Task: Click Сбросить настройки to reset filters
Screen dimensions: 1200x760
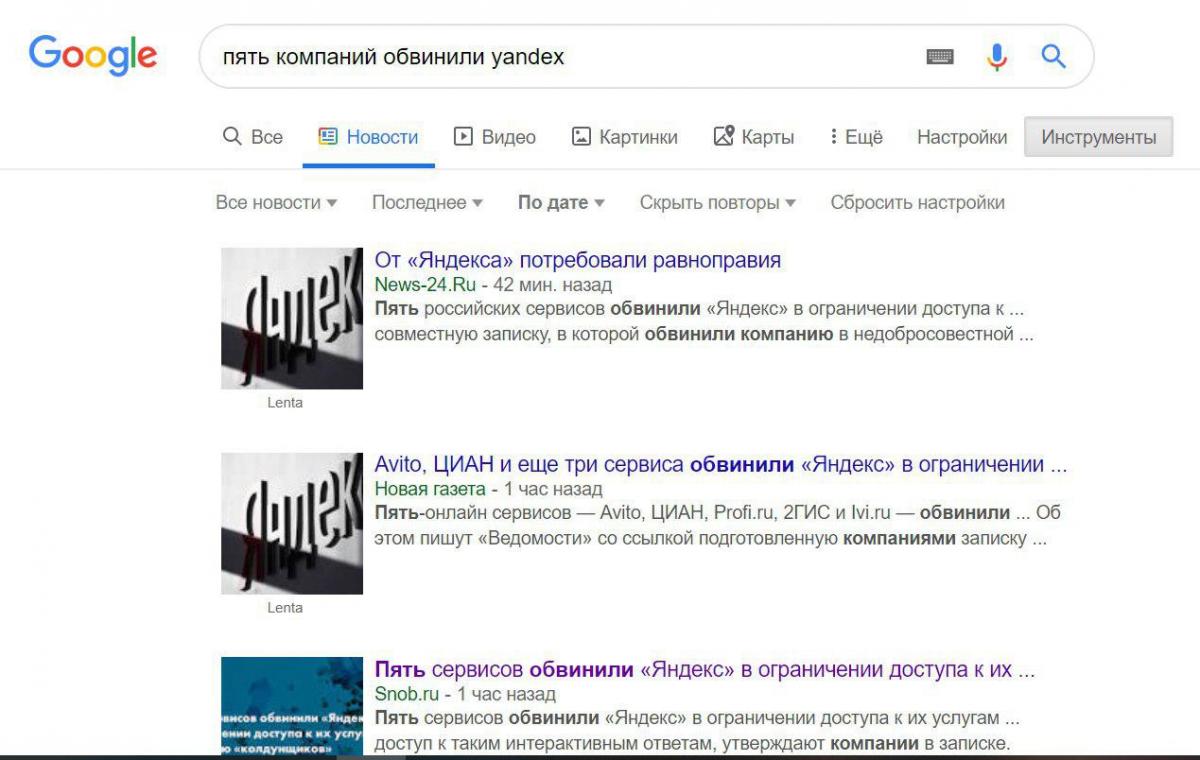Action: 917,202
